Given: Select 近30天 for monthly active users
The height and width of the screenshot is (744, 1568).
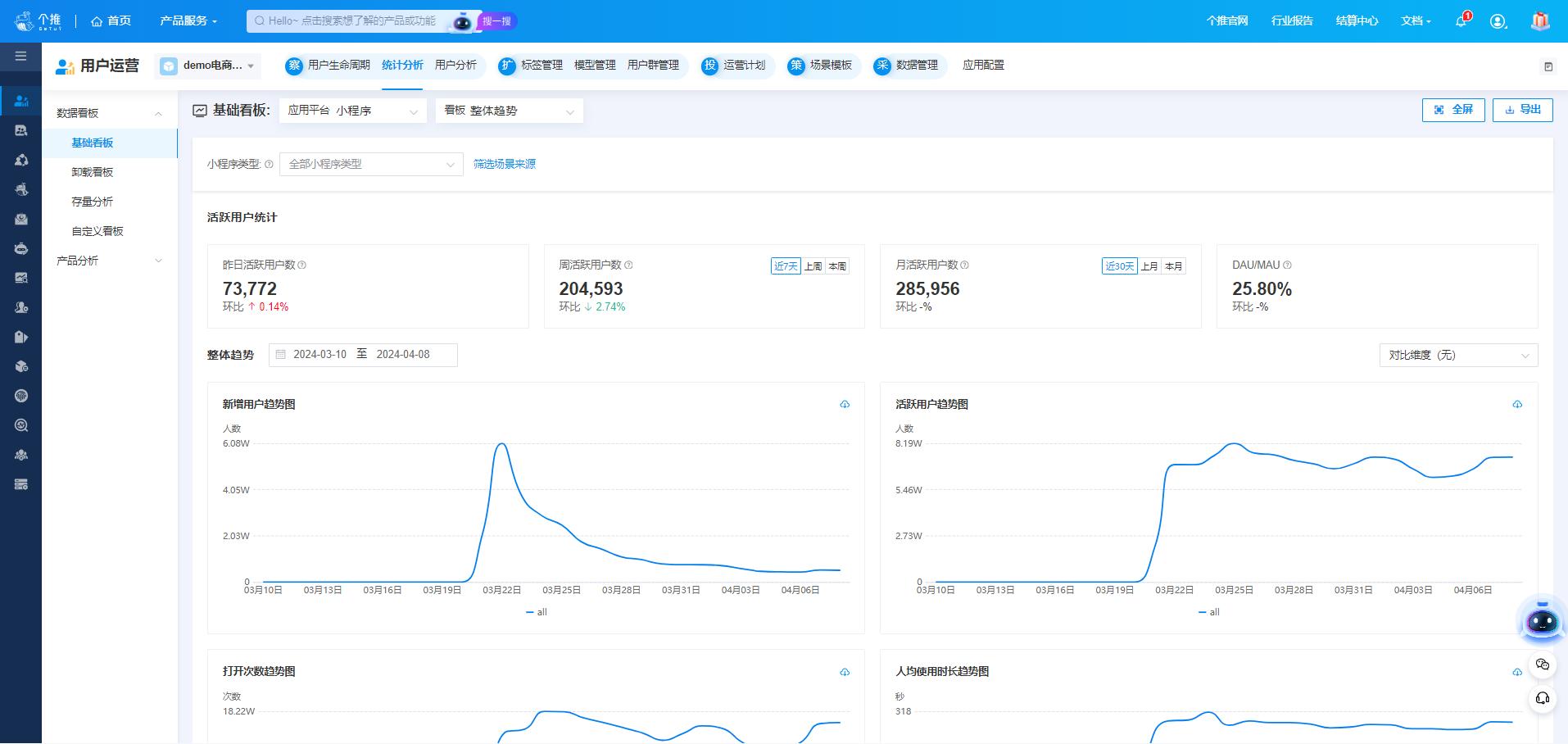Looking at the screenshot, I should [x=1119, y=266].
